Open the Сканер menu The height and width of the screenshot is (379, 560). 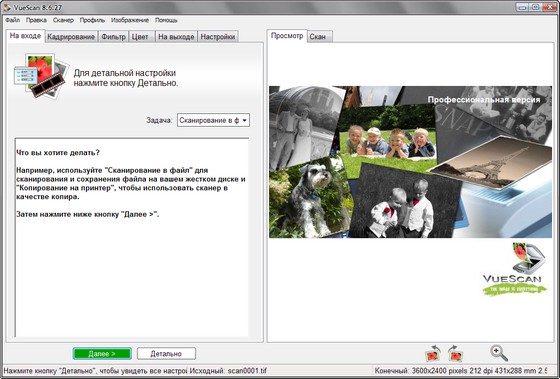pyautogui.click(x=63, y=20)
